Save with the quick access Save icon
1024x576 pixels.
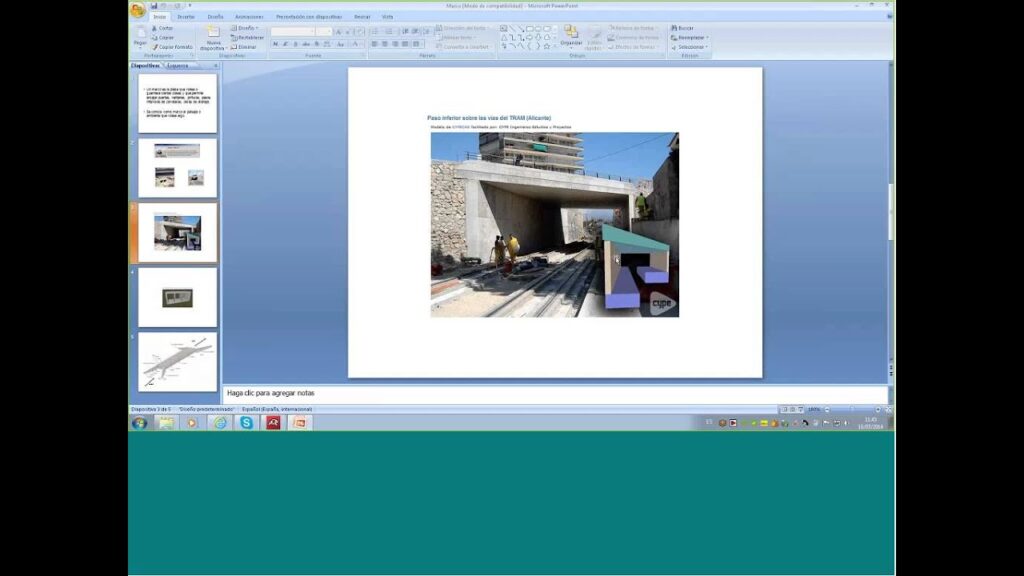[x=153, y=6]
